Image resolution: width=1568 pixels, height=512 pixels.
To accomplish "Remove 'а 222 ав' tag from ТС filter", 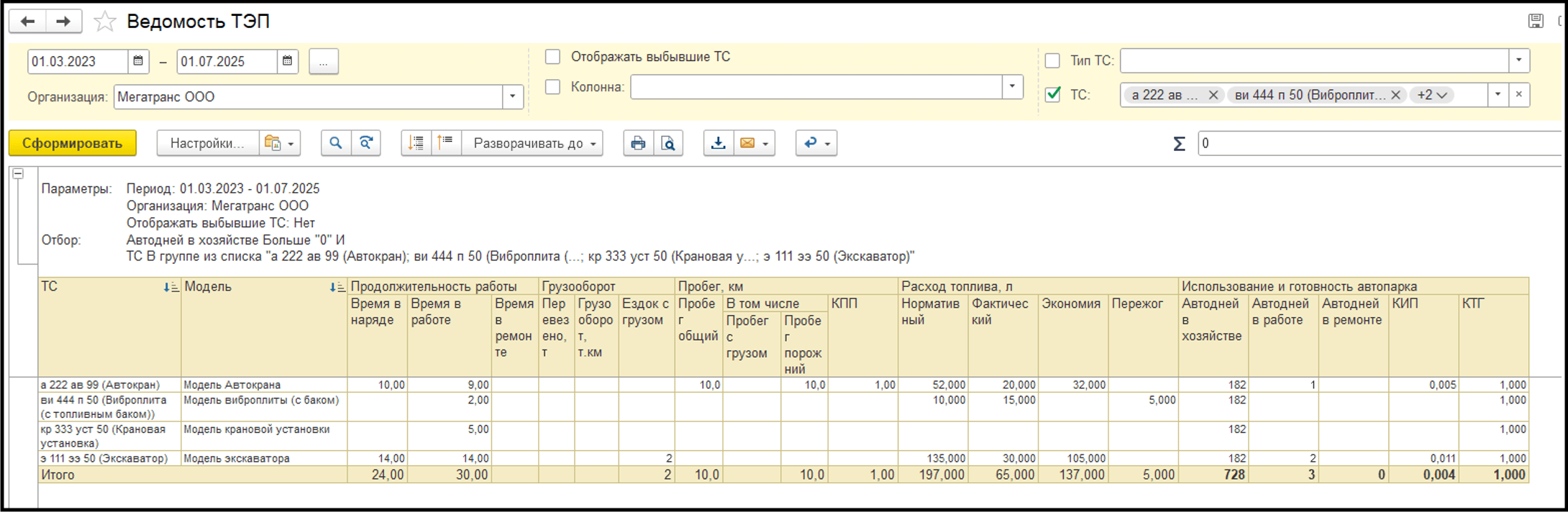I will click(1213, 95).
